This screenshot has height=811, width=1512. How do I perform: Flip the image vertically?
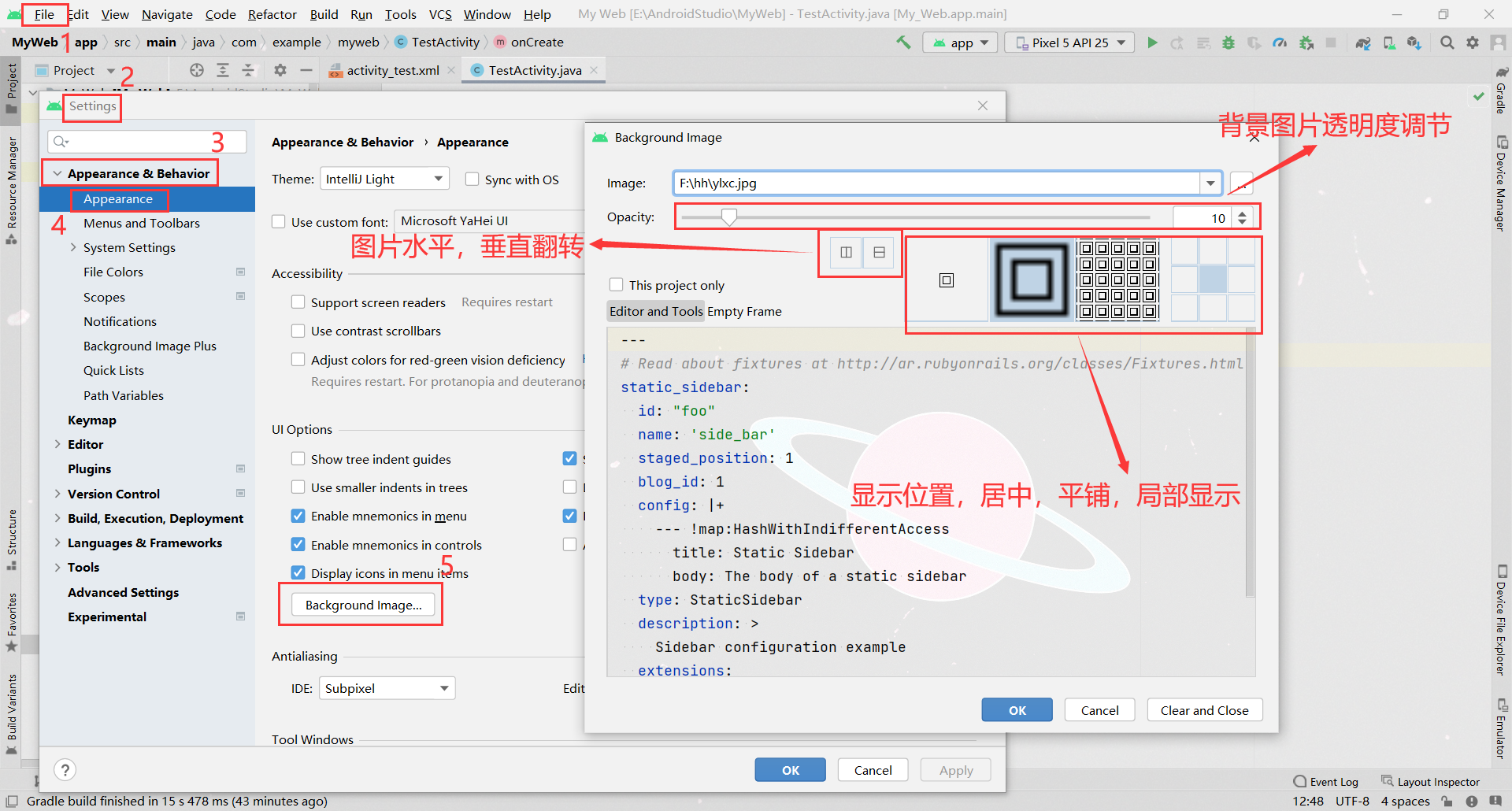tap(879, 252)
